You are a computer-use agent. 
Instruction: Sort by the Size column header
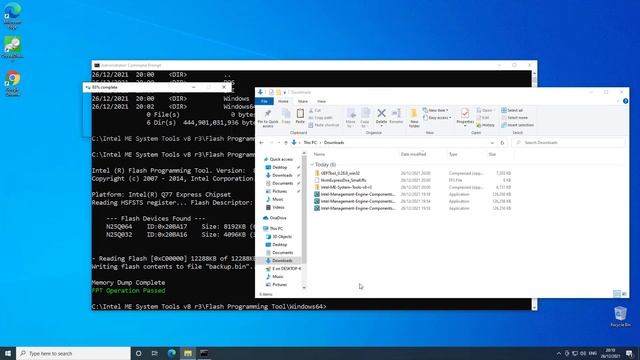coord(492,154)
